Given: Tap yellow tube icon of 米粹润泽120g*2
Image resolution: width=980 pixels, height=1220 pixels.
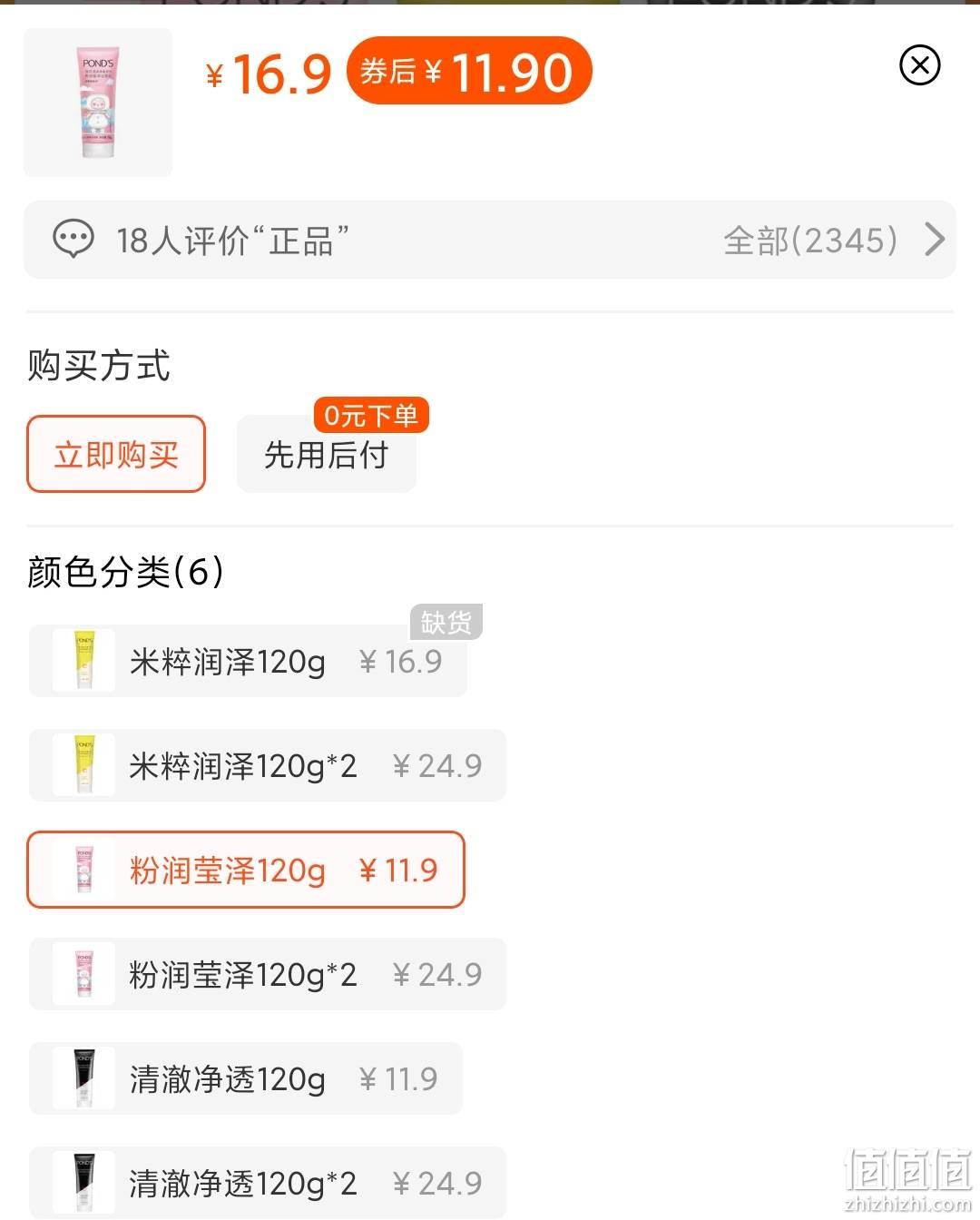Looking at the screenshot, I should [83, 765].
